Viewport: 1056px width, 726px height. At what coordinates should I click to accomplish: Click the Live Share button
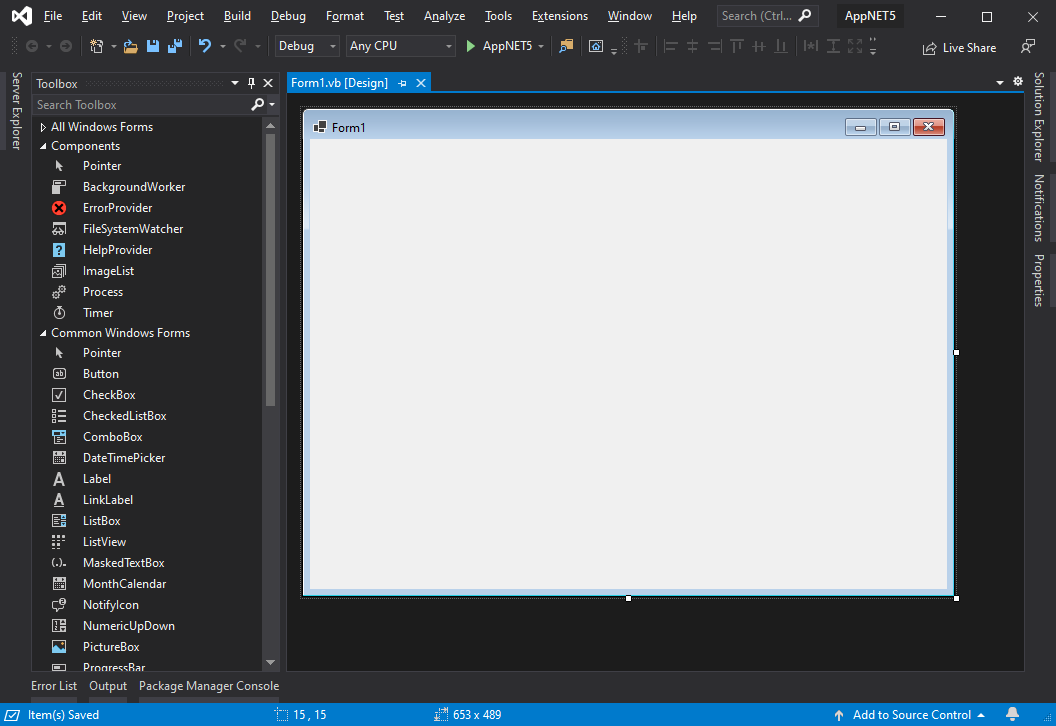(959, 48)
